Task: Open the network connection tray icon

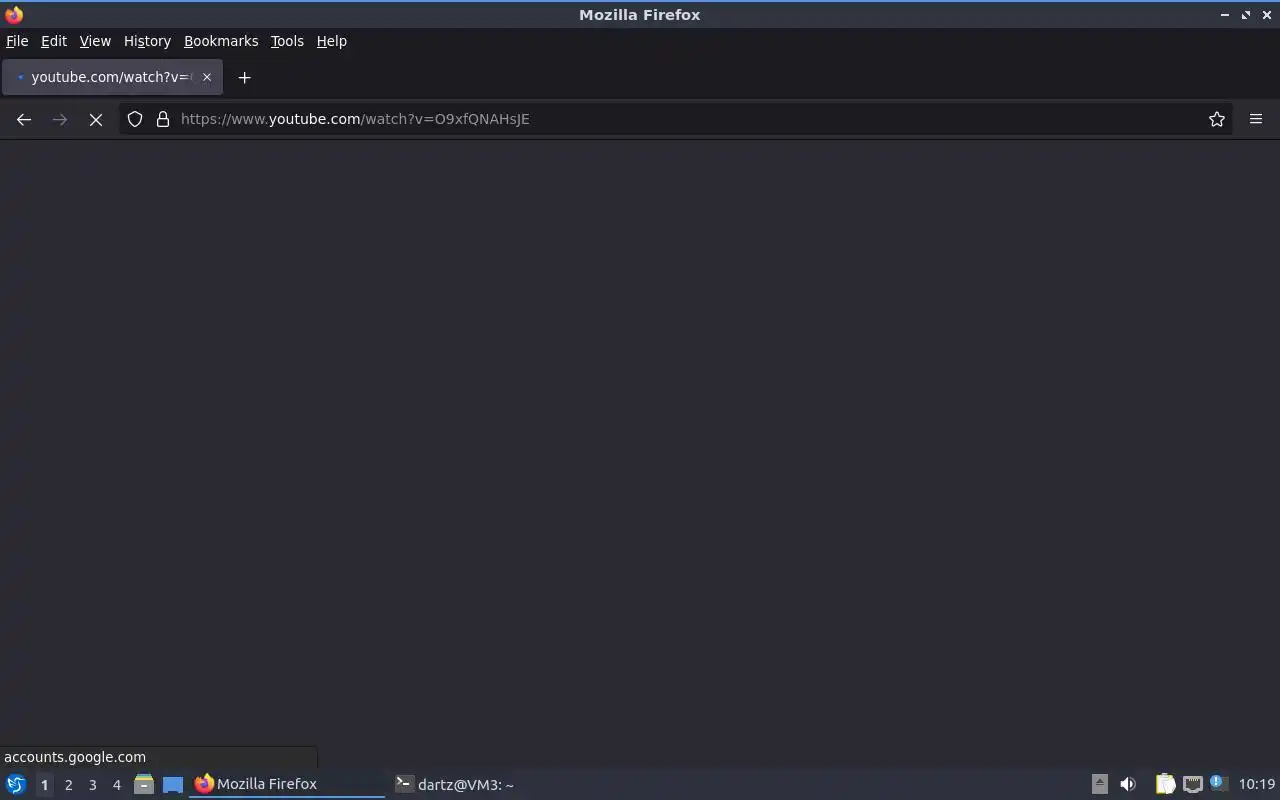Action: coord(1192,784)
